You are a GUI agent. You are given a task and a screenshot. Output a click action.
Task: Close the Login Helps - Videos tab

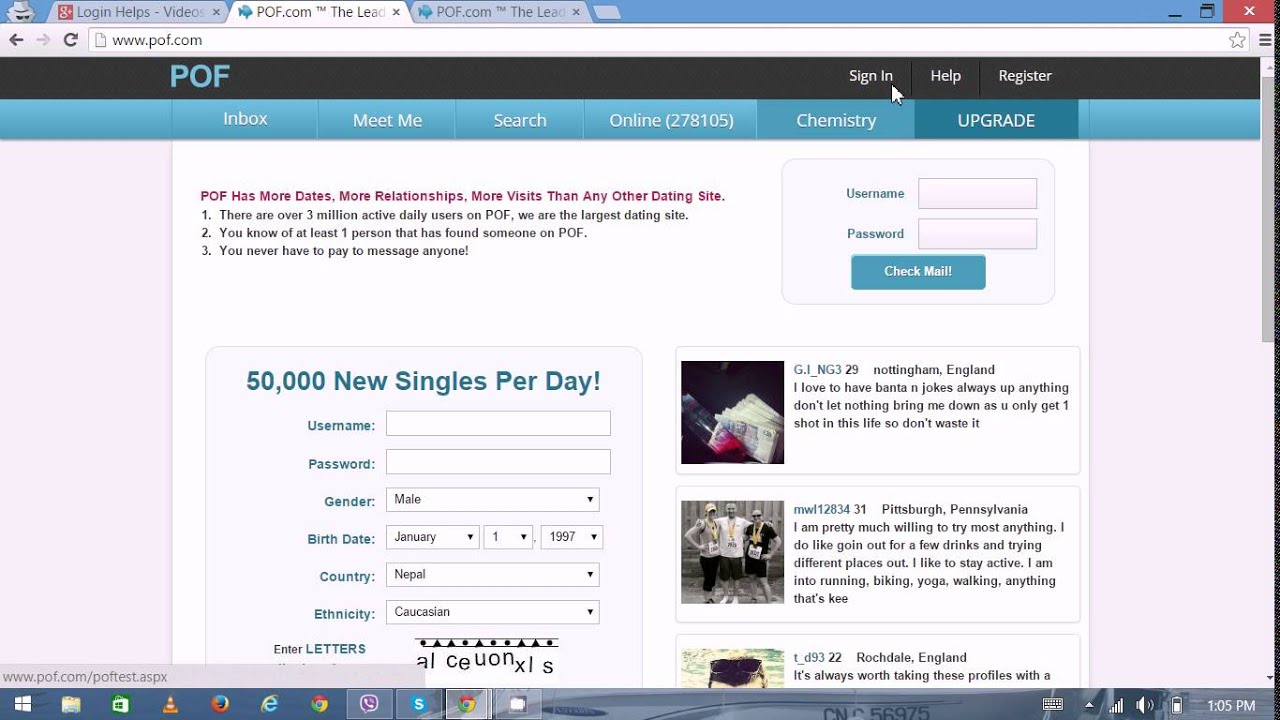(216, 12)
